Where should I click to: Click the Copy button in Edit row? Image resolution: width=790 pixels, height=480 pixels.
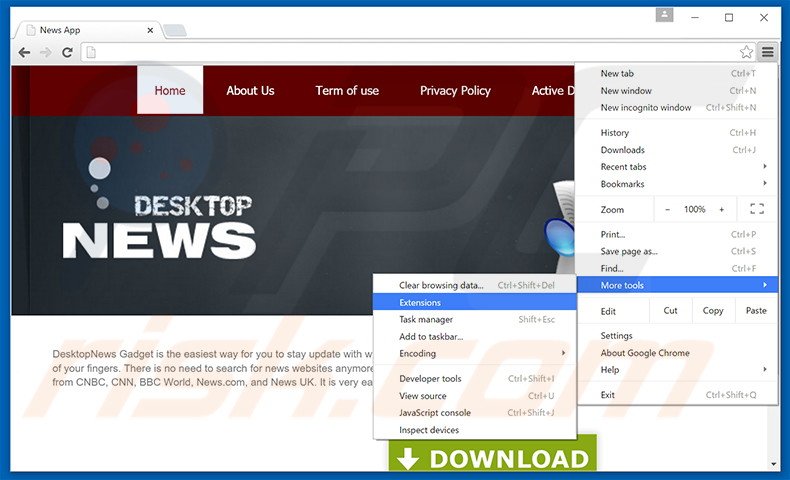(x=713, y=311)
